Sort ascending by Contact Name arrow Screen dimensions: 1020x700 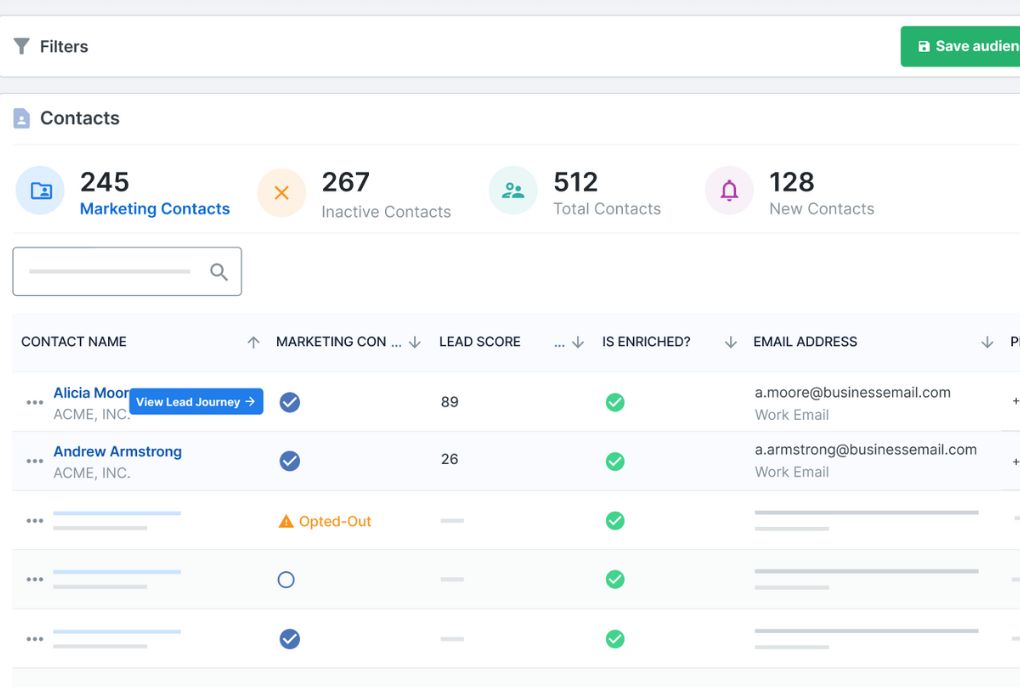point(254,342)
